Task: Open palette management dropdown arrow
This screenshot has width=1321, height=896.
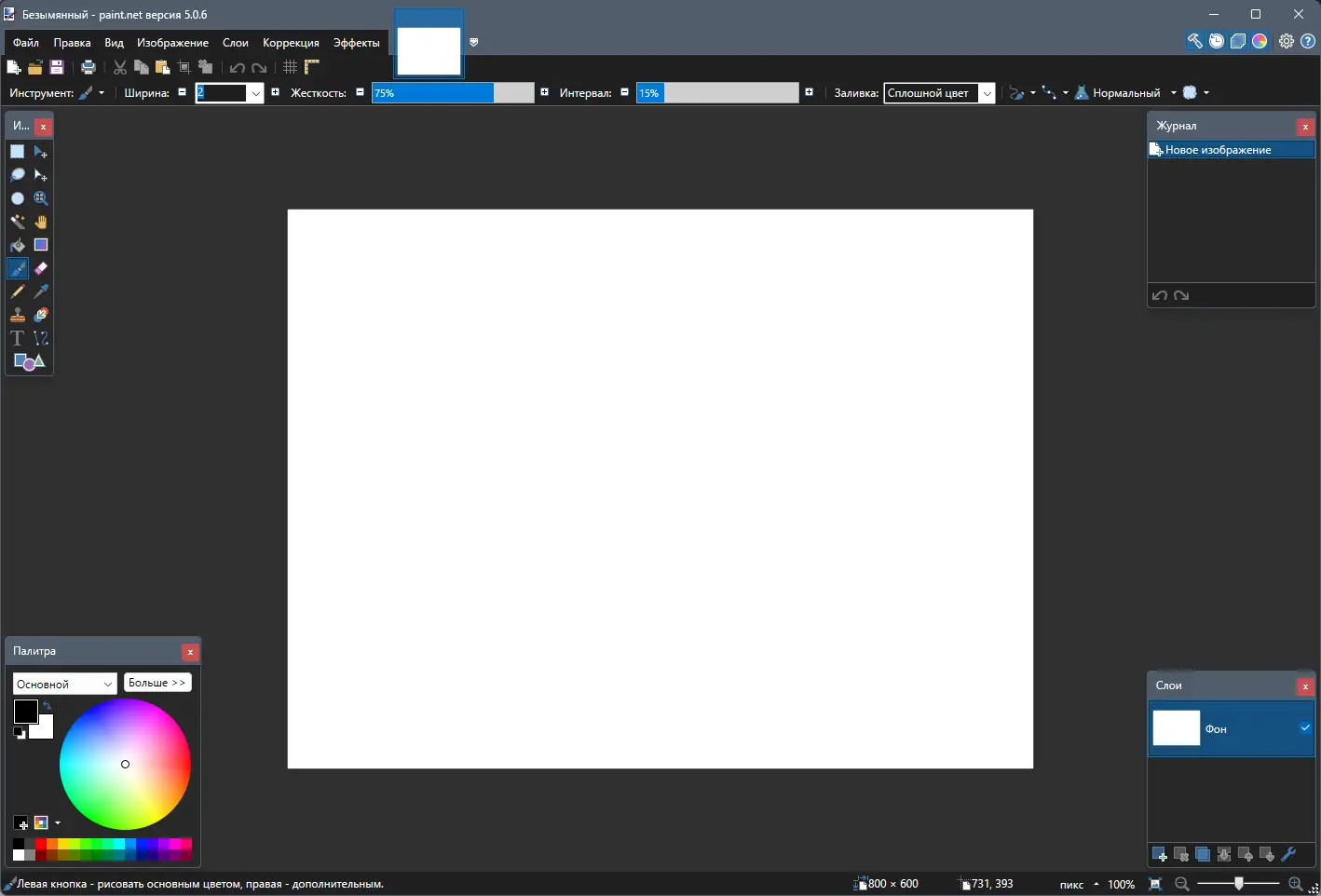Action: coord(58,823)
